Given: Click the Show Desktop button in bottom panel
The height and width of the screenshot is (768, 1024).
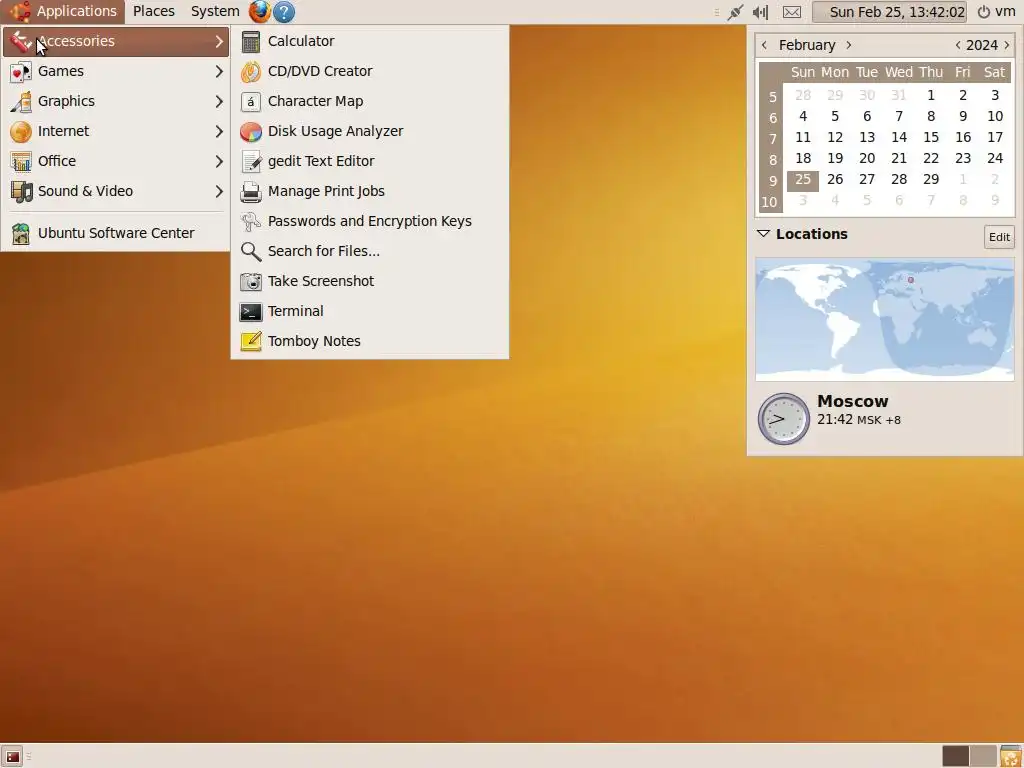Looking at the screenshot, I should click(12, 757).
